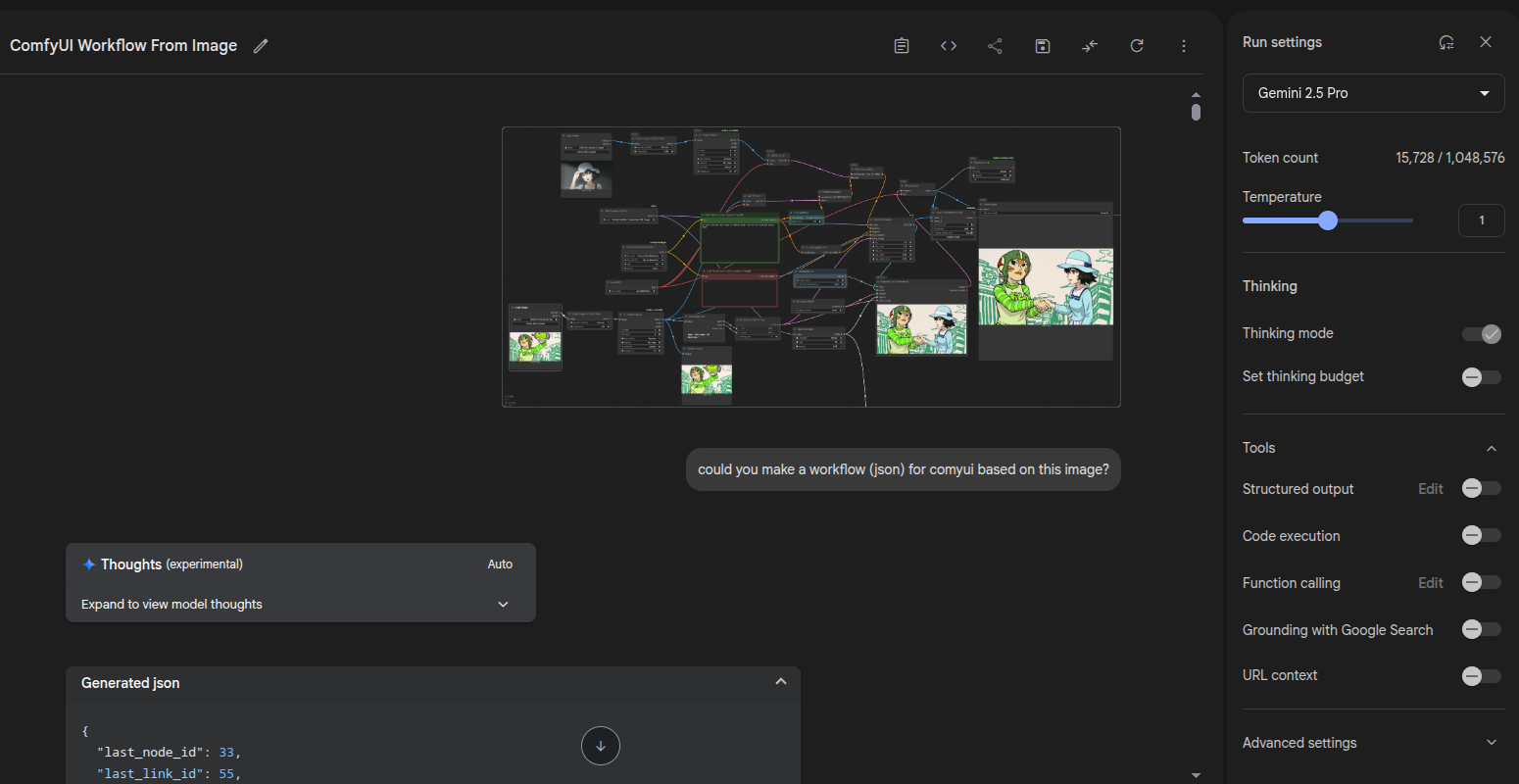The height and width of the screenshot is (784, 1519).
Task: Enable the URL context toggle
Action: [1482, 675]
